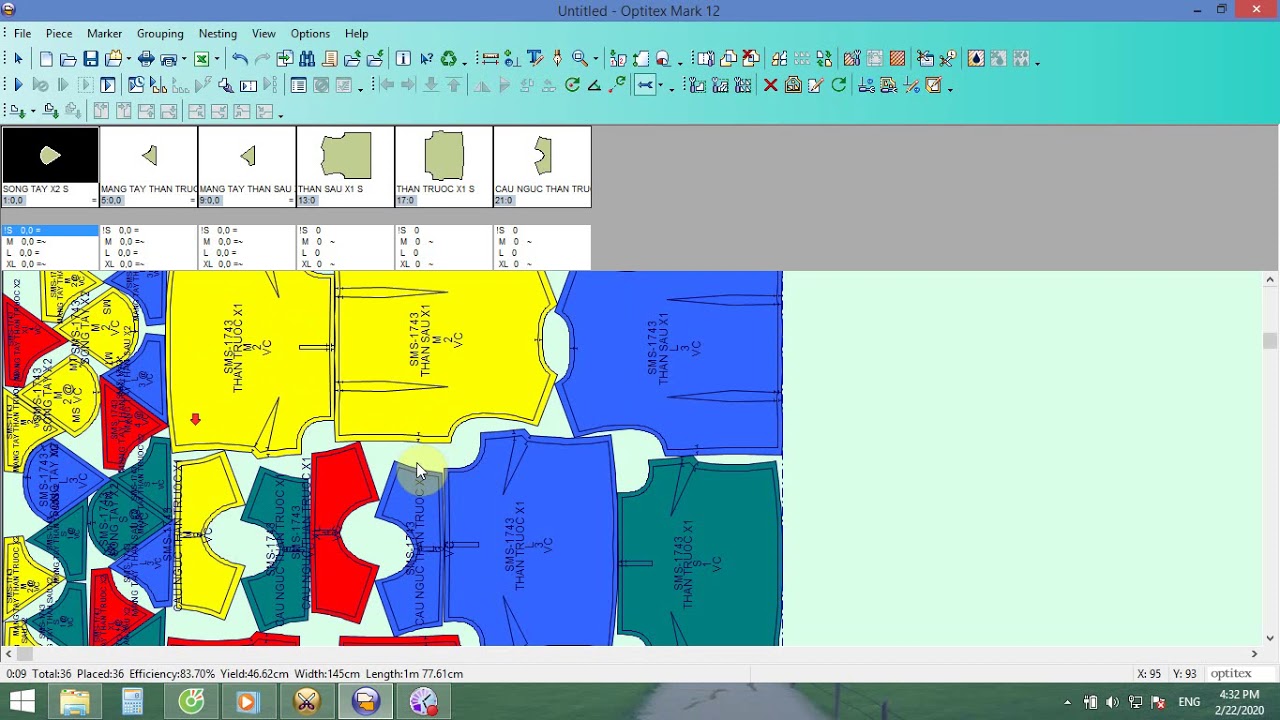Click the binoculars find icon
The image size is (1280, 720).
pos(307,59)
